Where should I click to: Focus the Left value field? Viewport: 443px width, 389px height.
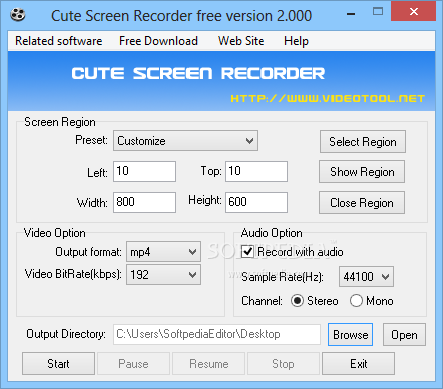(x=144, y=171)
